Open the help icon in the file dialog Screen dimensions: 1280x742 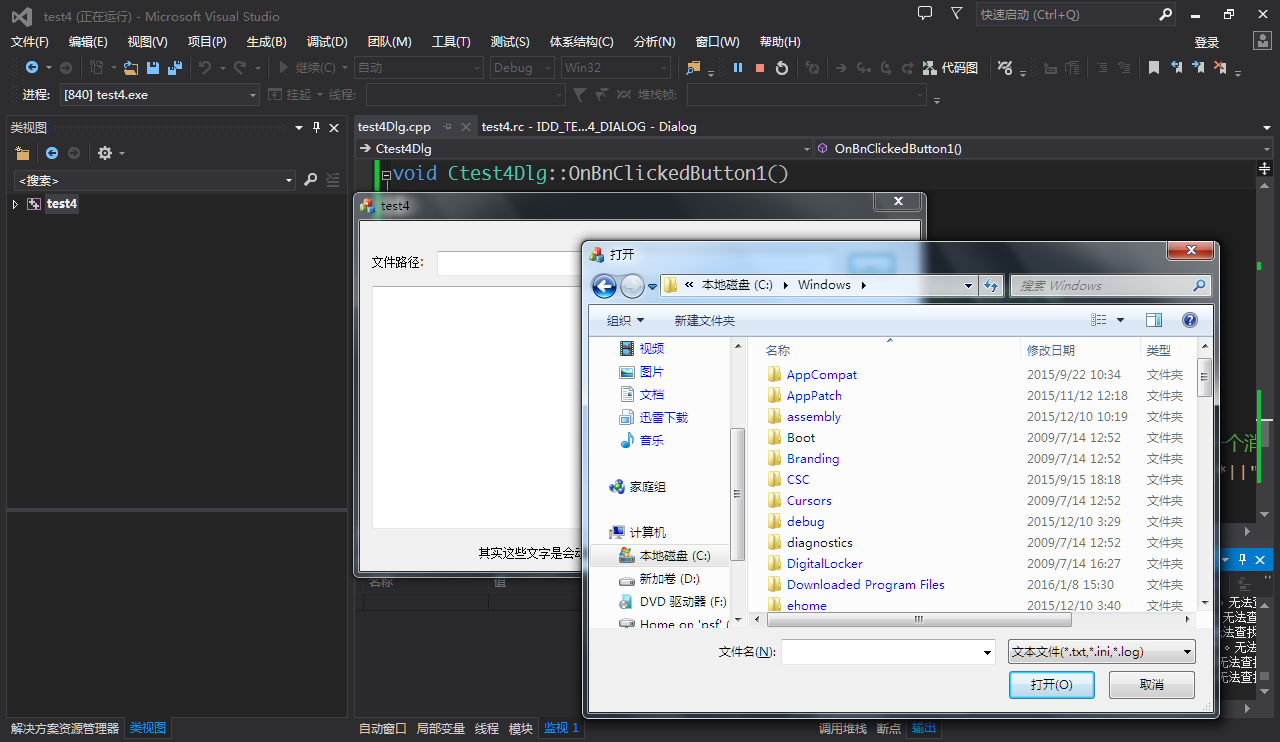(x=1189, y=320)
